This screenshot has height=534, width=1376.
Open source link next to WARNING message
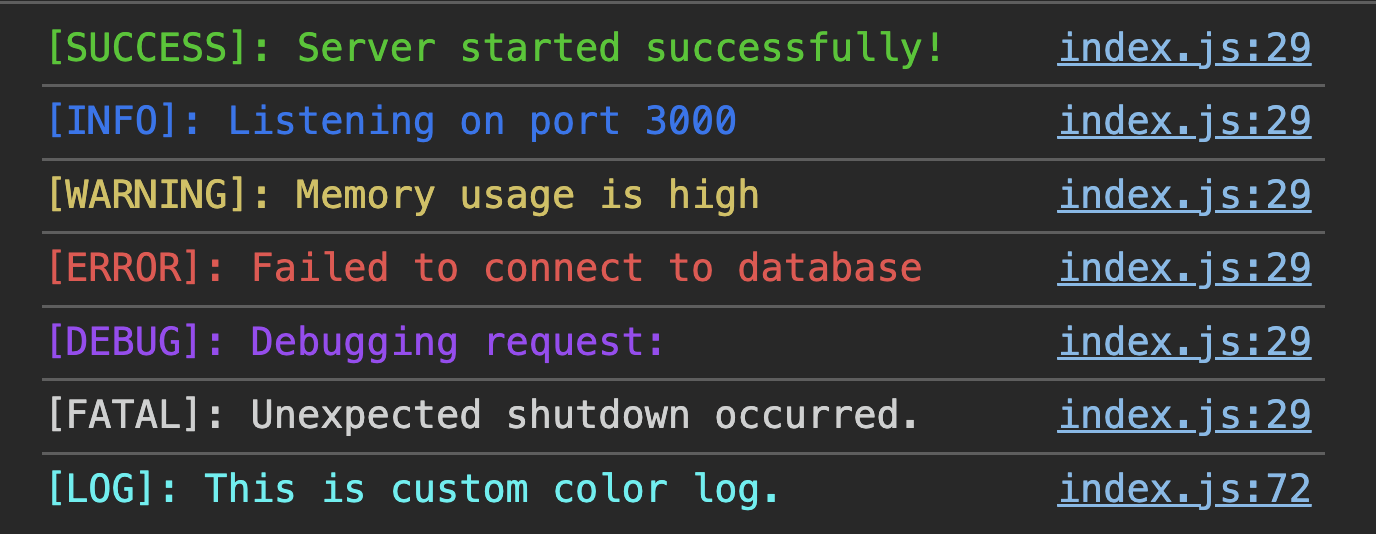(1184, 195)
